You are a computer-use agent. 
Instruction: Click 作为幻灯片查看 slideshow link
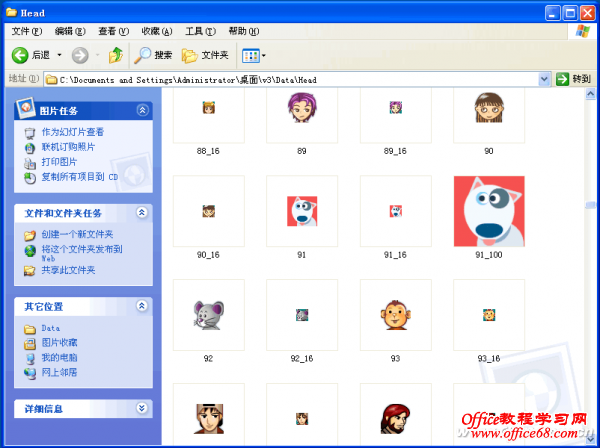(72, 132)
